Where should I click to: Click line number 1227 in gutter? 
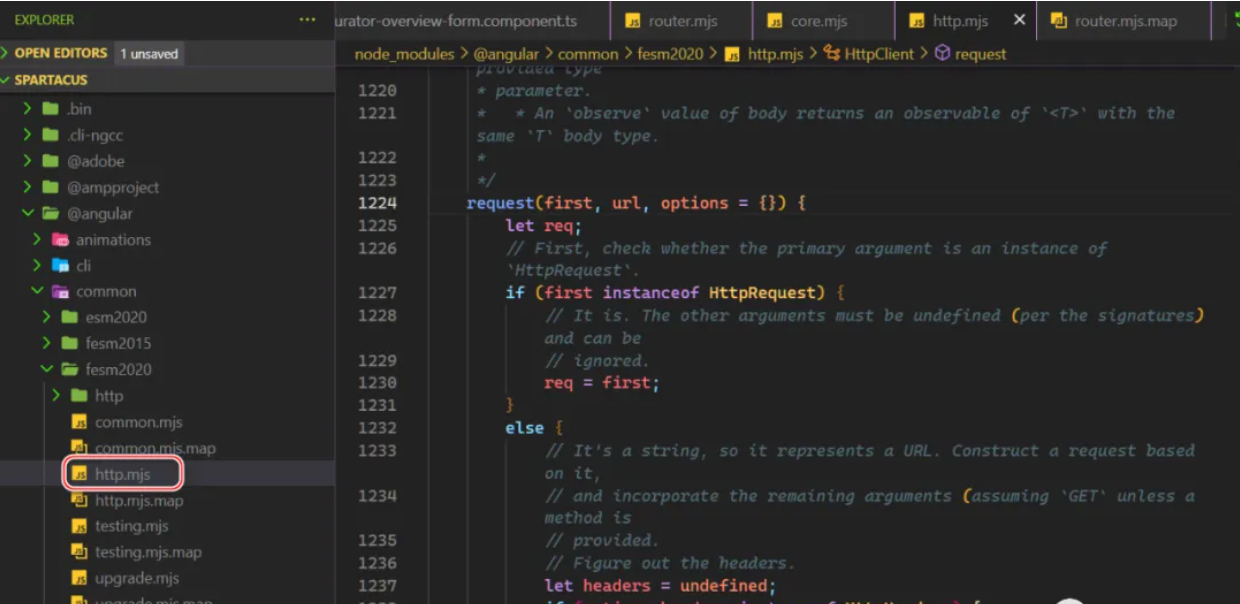(x=377, y=293)
